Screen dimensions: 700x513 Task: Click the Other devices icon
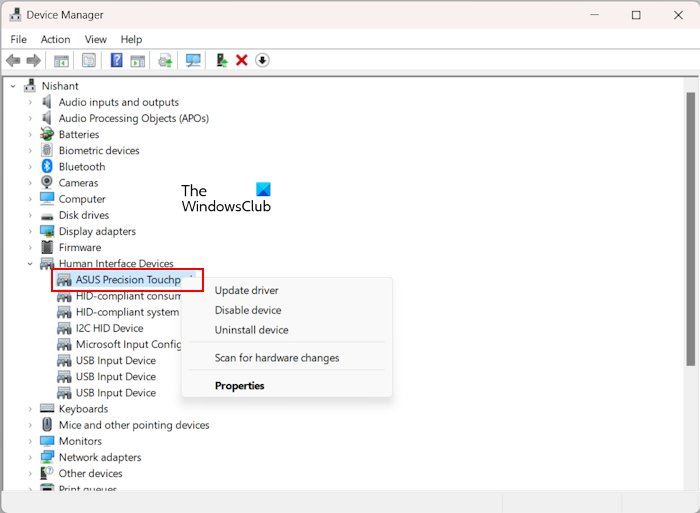pyautogui.click(x=47, y=473)
